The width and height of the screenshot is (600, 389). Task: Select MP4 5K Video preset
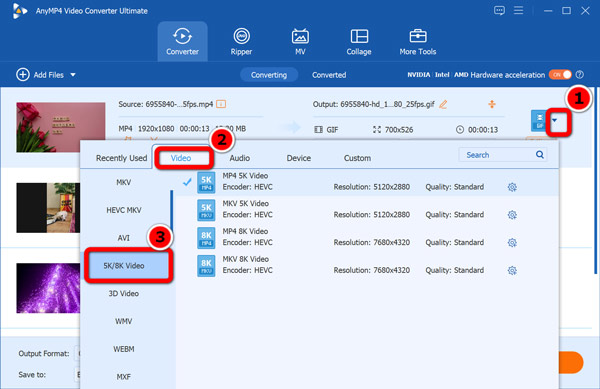(x=367, y=182)
